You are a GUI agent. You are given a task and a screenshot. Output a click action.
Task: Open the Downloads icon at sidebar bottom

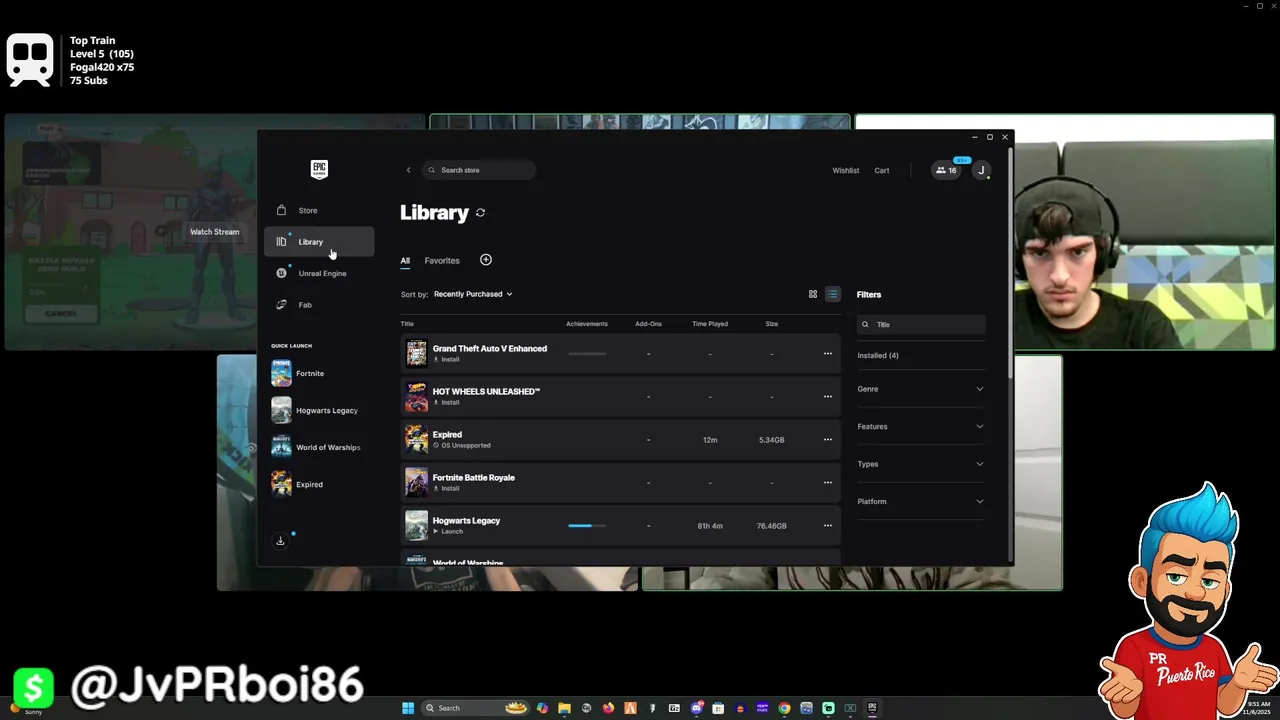tap(280, 541)
